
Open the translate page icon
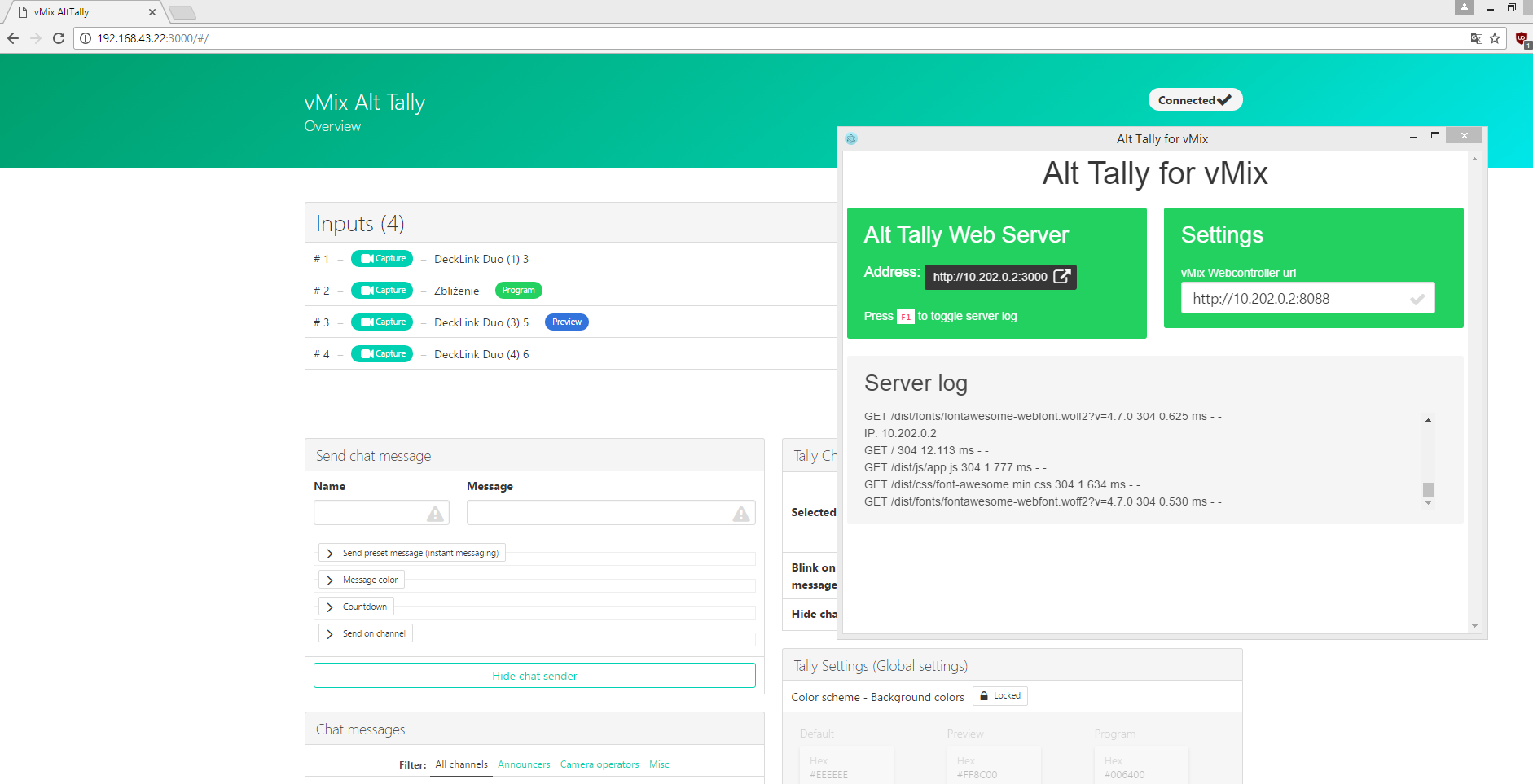(1476, 38)
